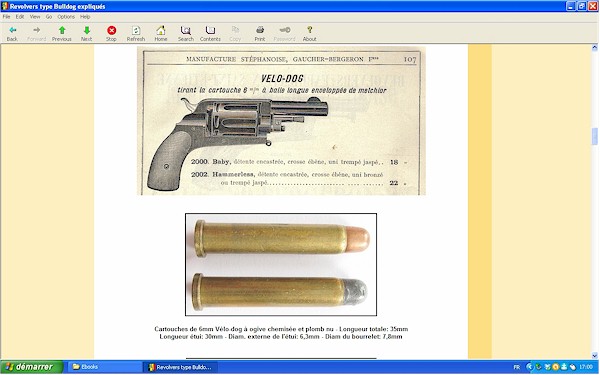This screenshot has height=375, width=600.
Task: Click the caption line starting 'Longueur étui: 30mm'
Action: tap(281, 337)
